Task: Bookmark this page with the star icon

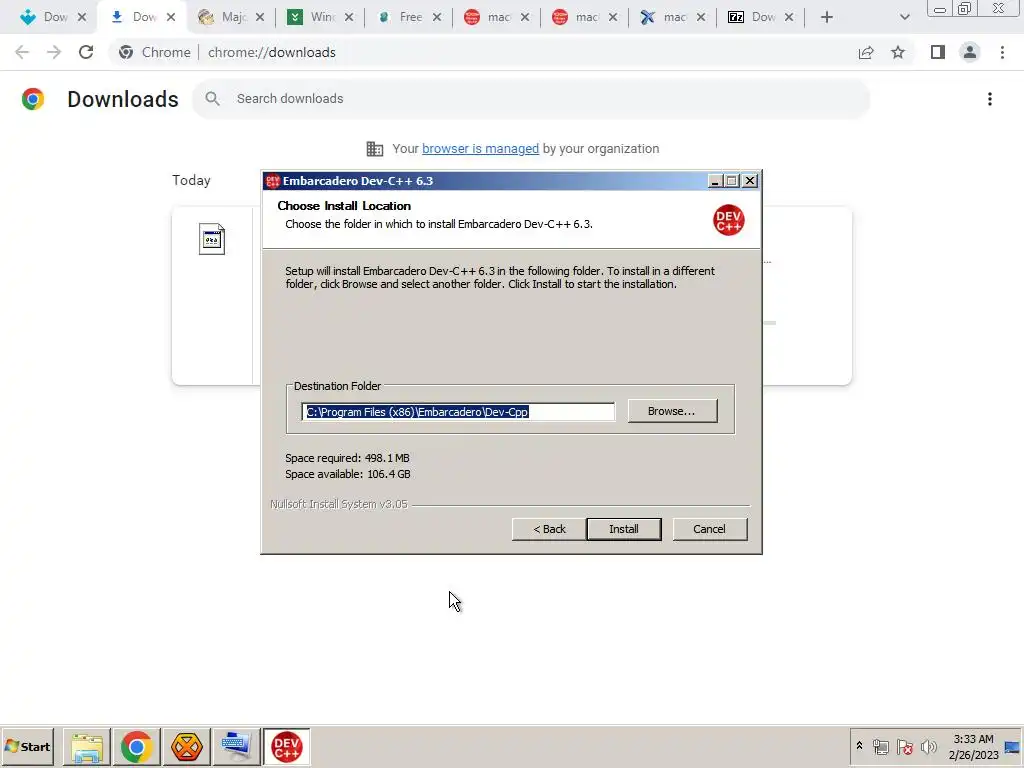Action: pos(898,52)
